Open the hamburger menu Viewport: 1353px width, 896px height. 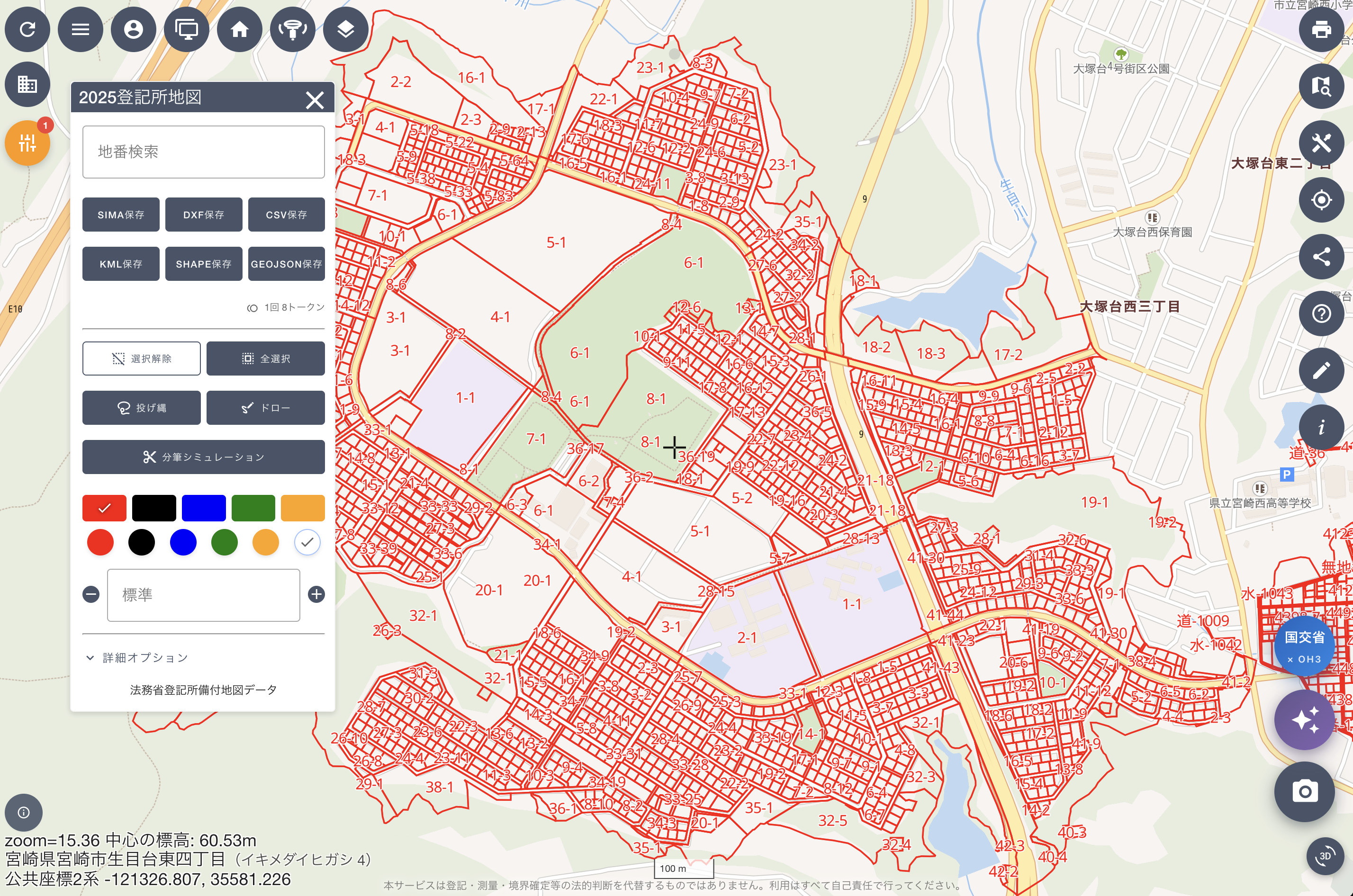coord(80,30)
